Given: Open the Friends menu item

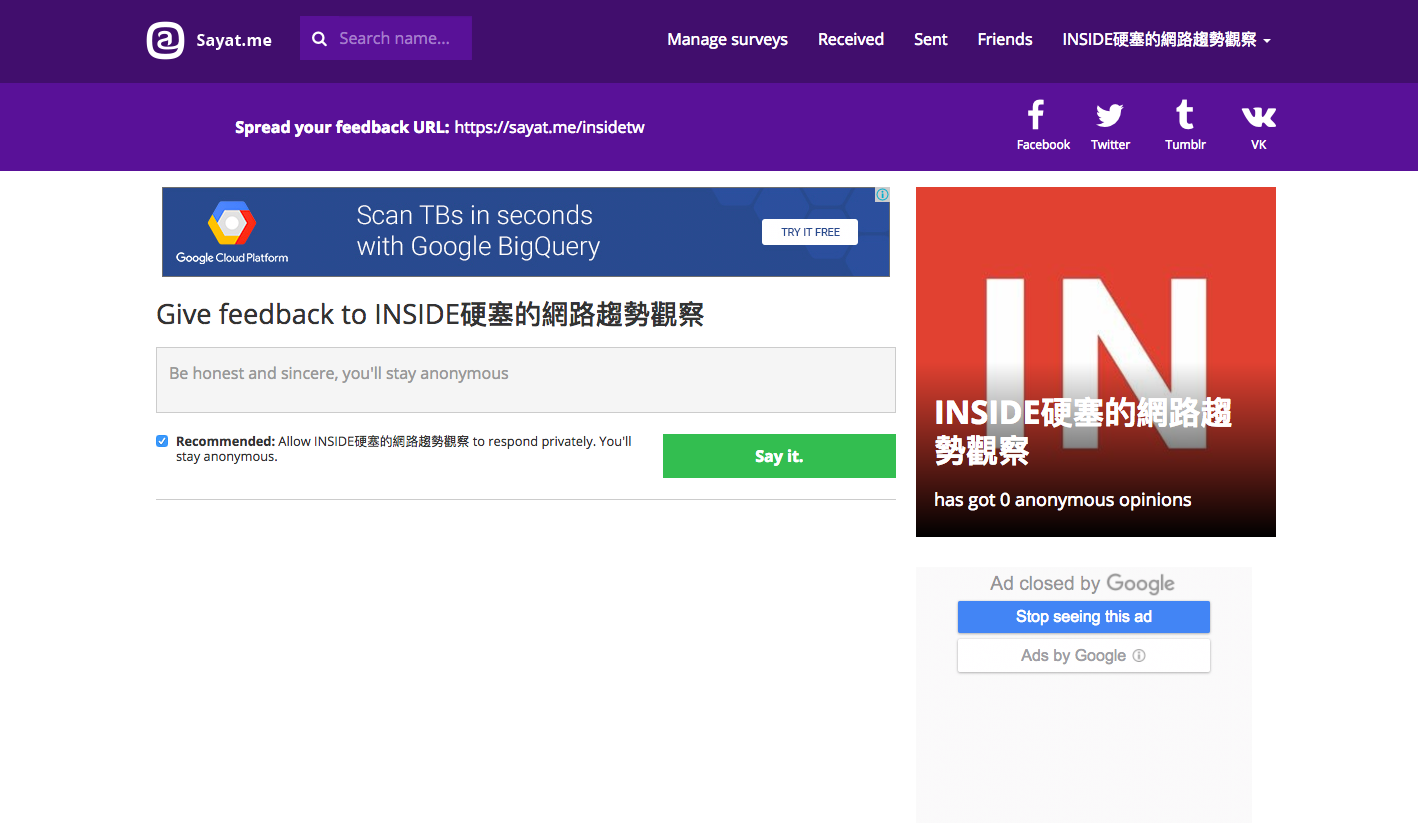Looking at the screenshot, I should [x=1005, y=40].
